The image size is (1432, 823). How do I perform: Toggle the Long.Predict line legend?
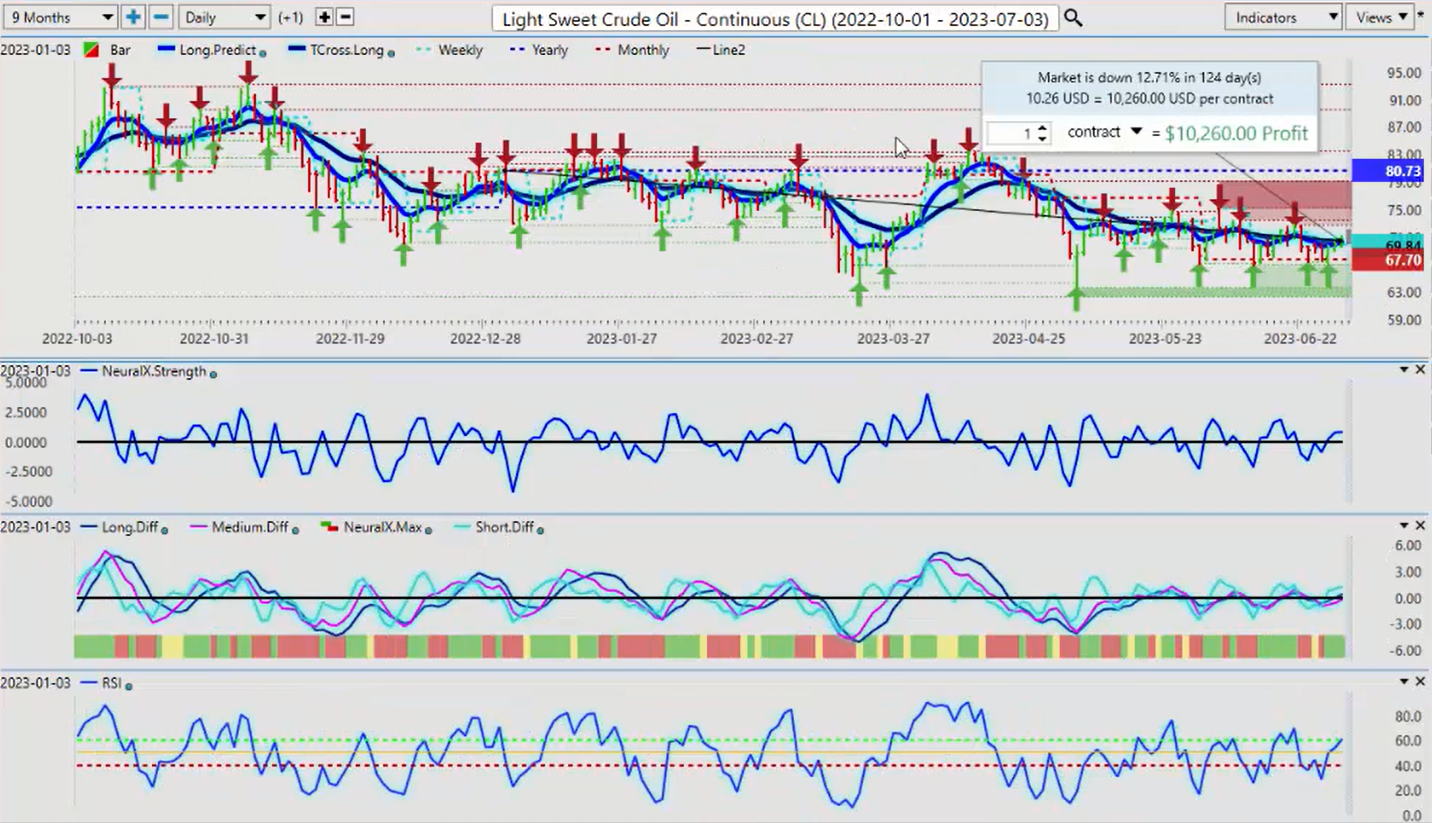(x=206, y=50)
